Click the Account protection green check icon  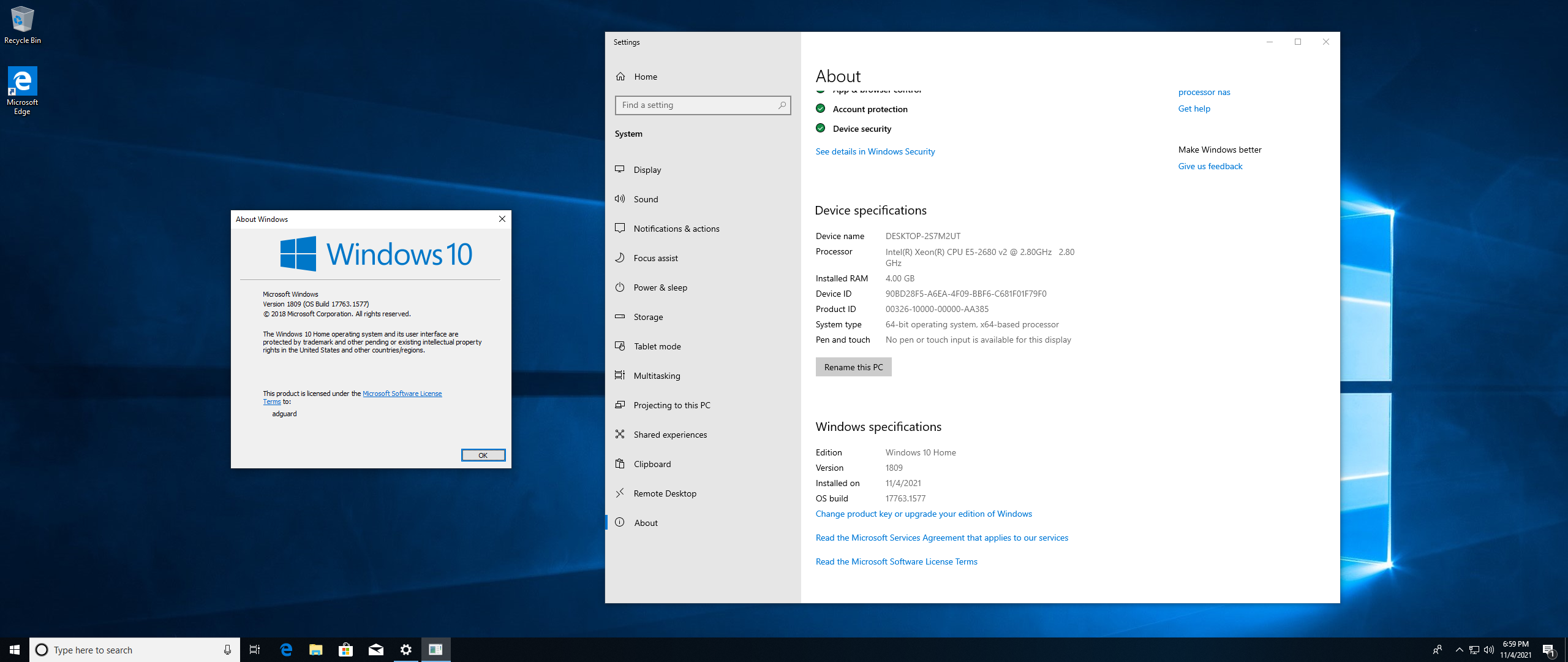pos(821,108)
